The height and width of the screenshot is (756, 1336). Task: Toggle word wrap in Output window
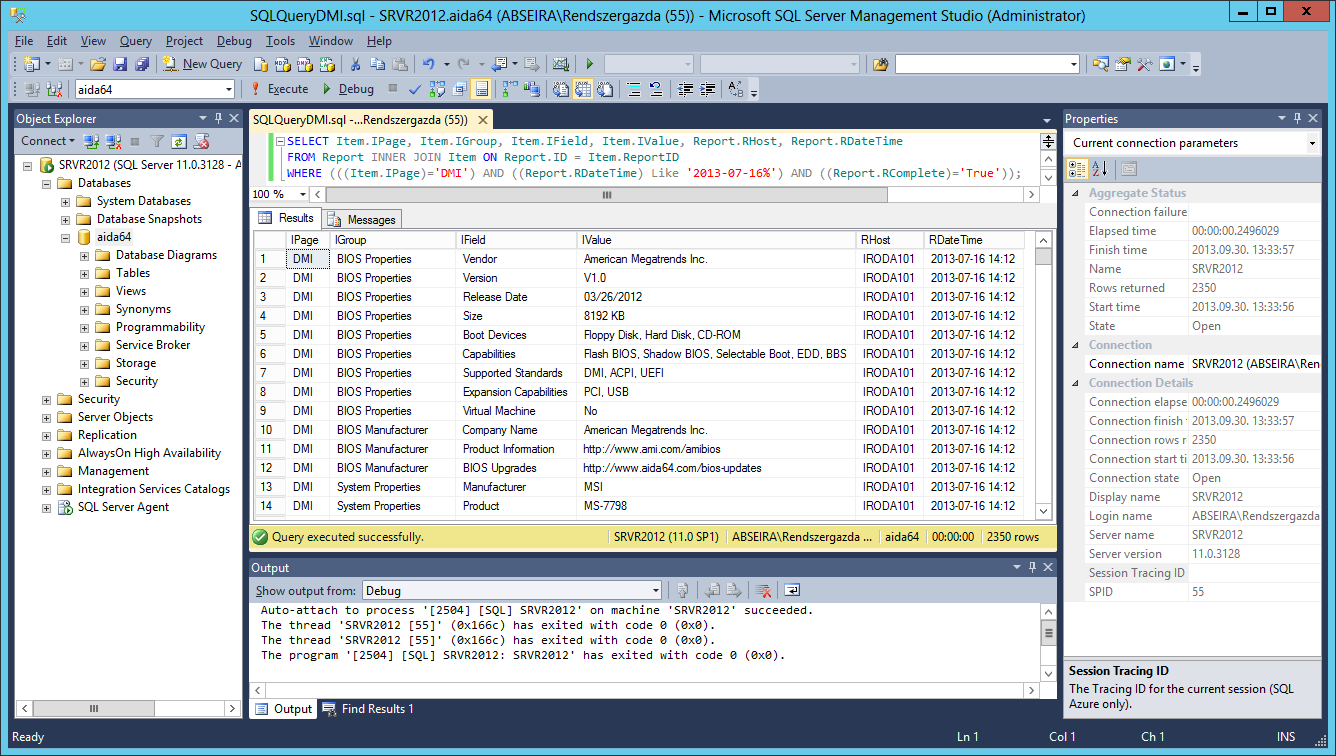point(792,590)
